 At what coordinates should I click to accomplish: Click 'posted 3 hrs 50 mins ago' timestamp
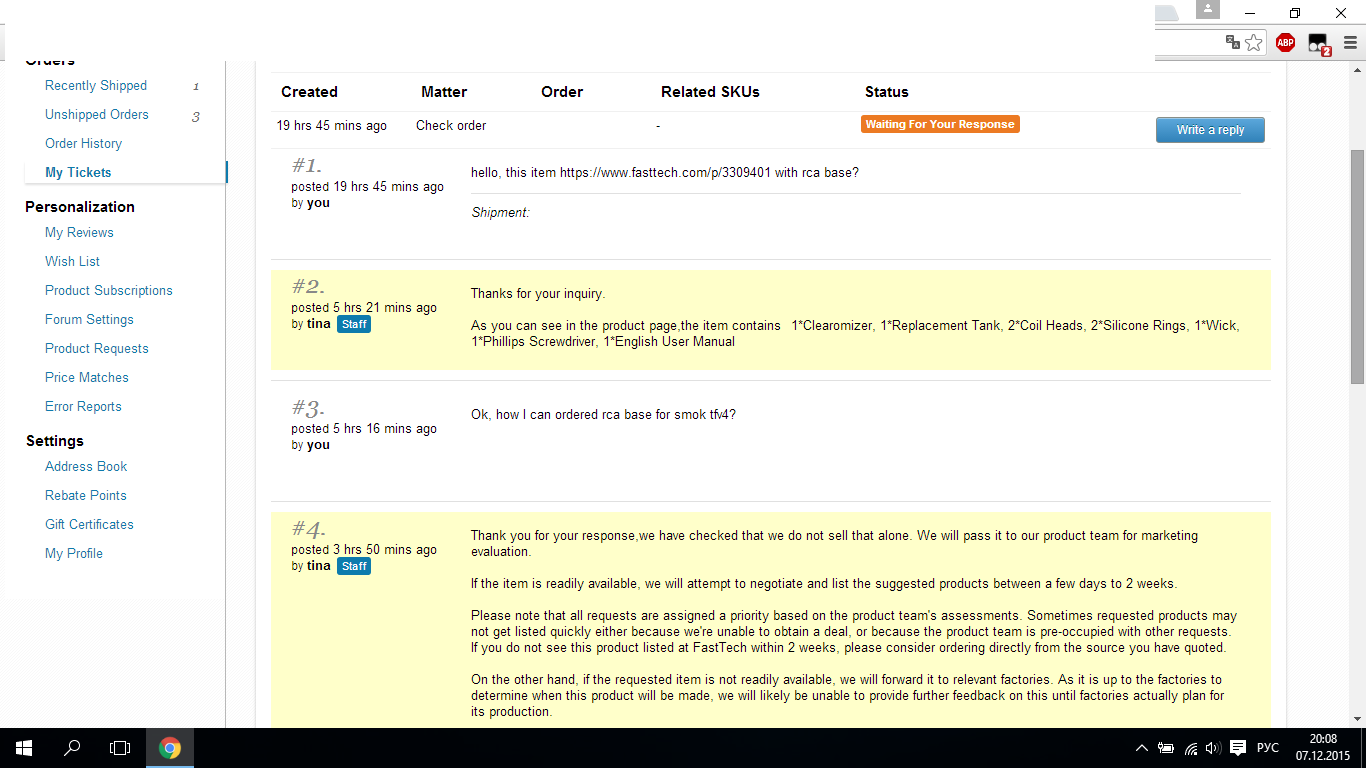pos(364,550)
